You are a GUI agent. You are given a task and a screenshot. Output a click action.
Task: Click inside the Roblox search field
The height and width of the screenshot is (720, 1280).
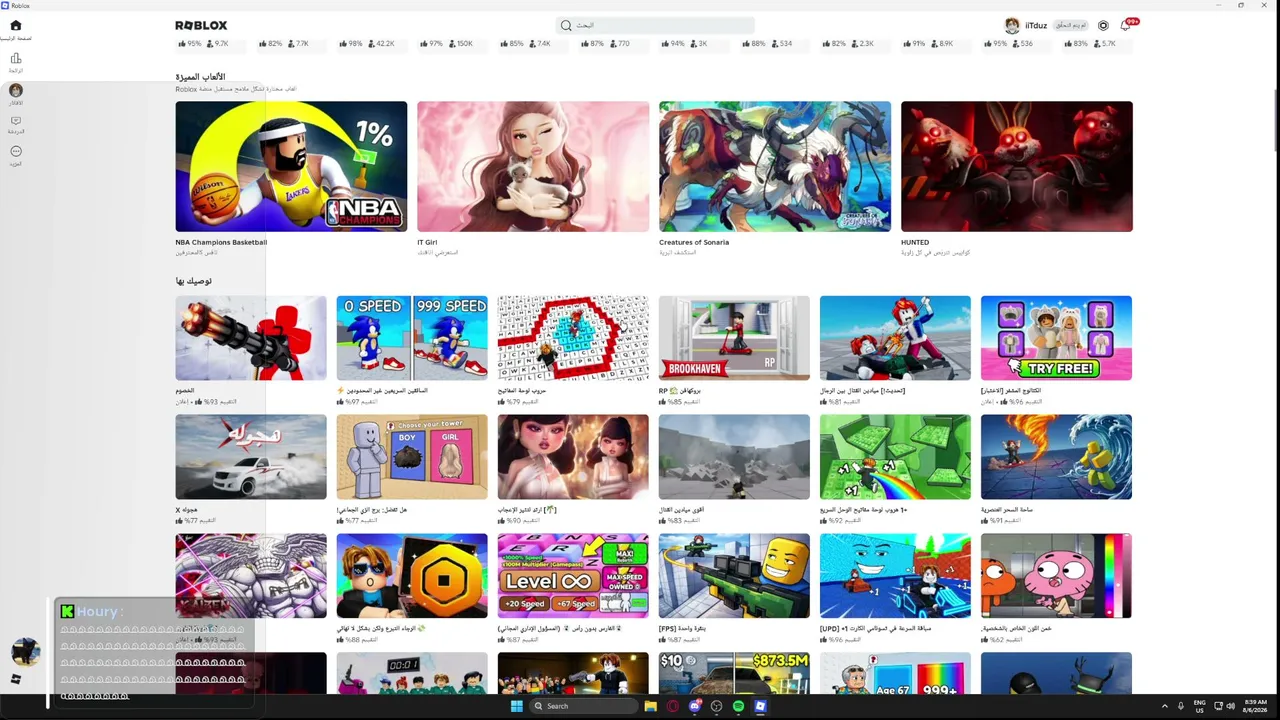click(655, 25)
